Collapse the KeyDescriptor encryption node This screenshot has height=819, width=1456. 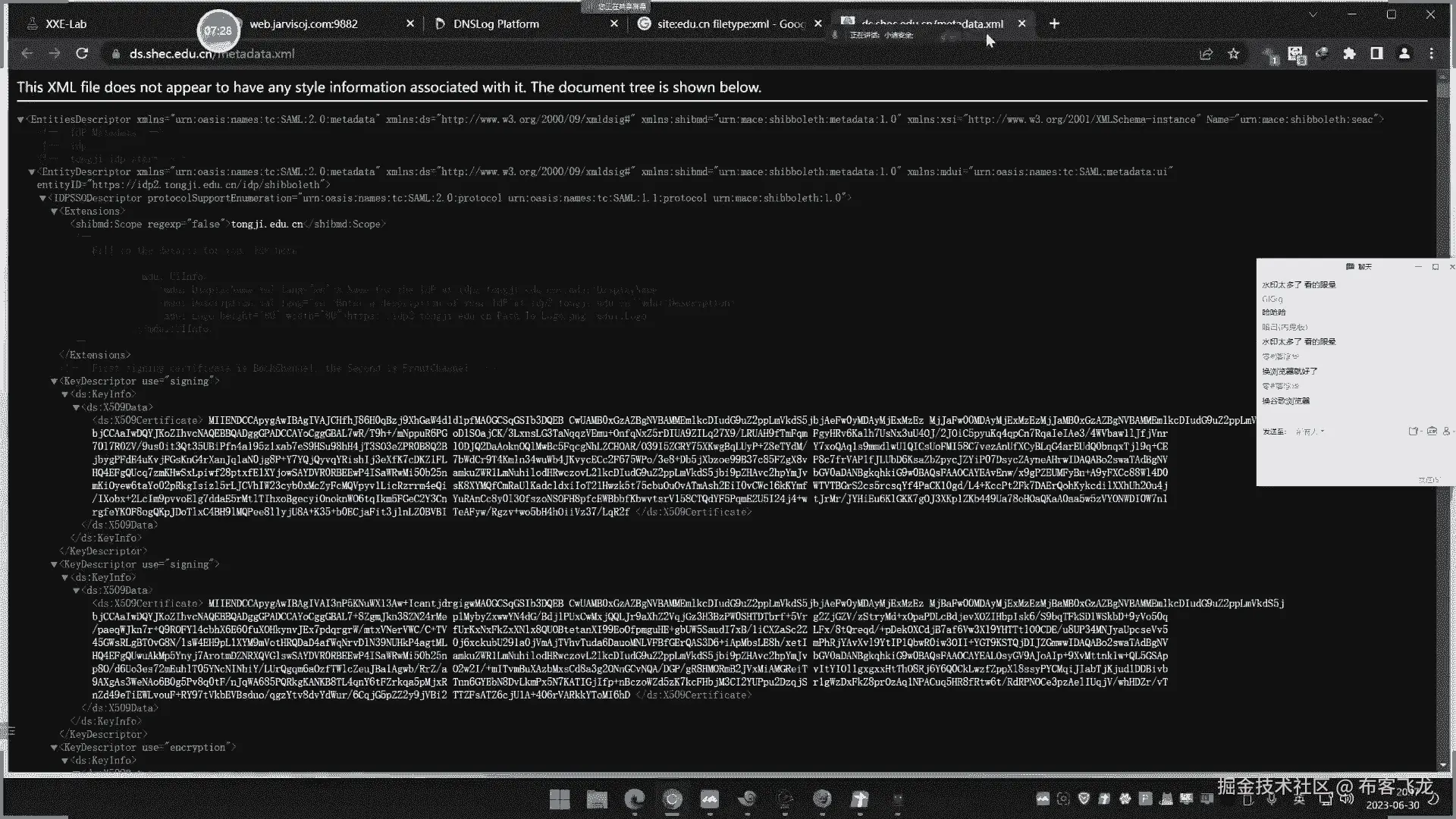(x=54, y=748)
